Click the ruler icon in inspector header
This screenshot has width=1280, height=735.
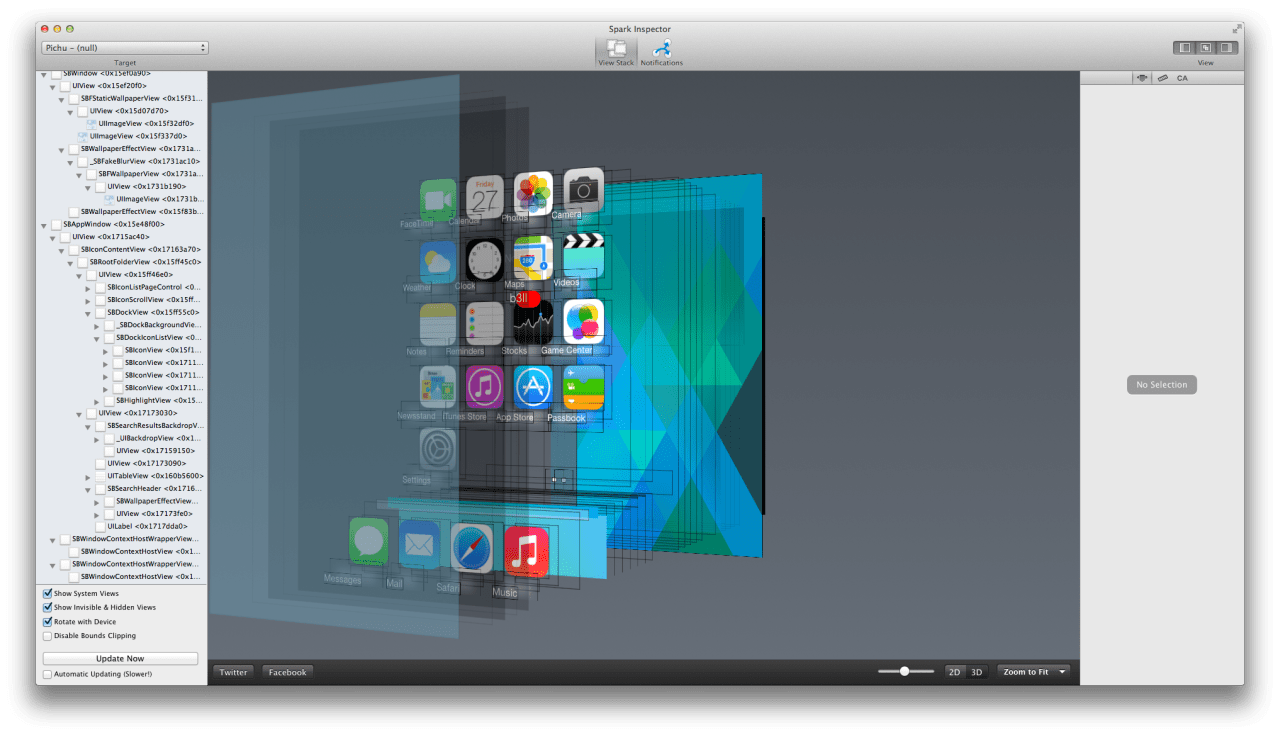pyautogui.click(x=1162, y=78)
